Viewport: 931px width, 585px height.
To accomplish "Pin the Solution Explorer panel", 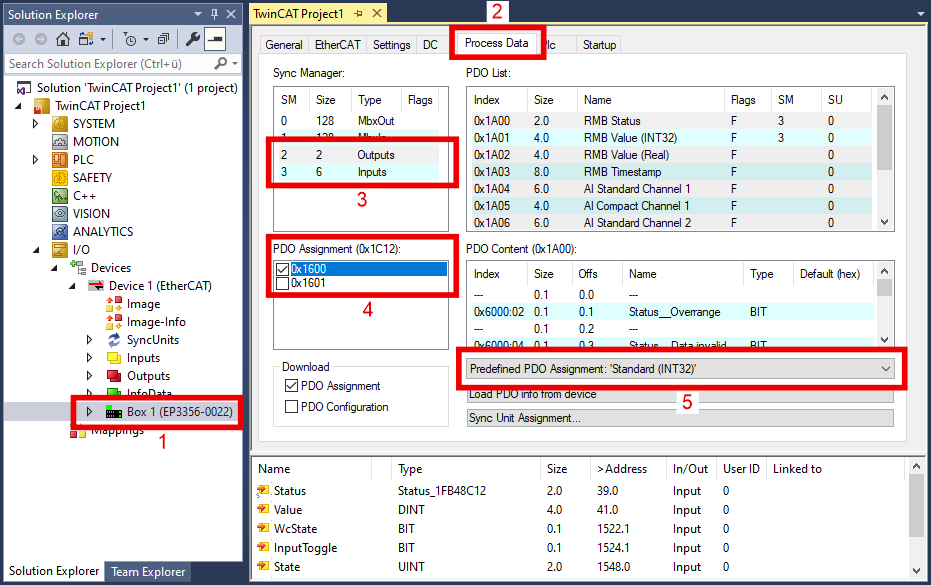I will pos(215,14).
